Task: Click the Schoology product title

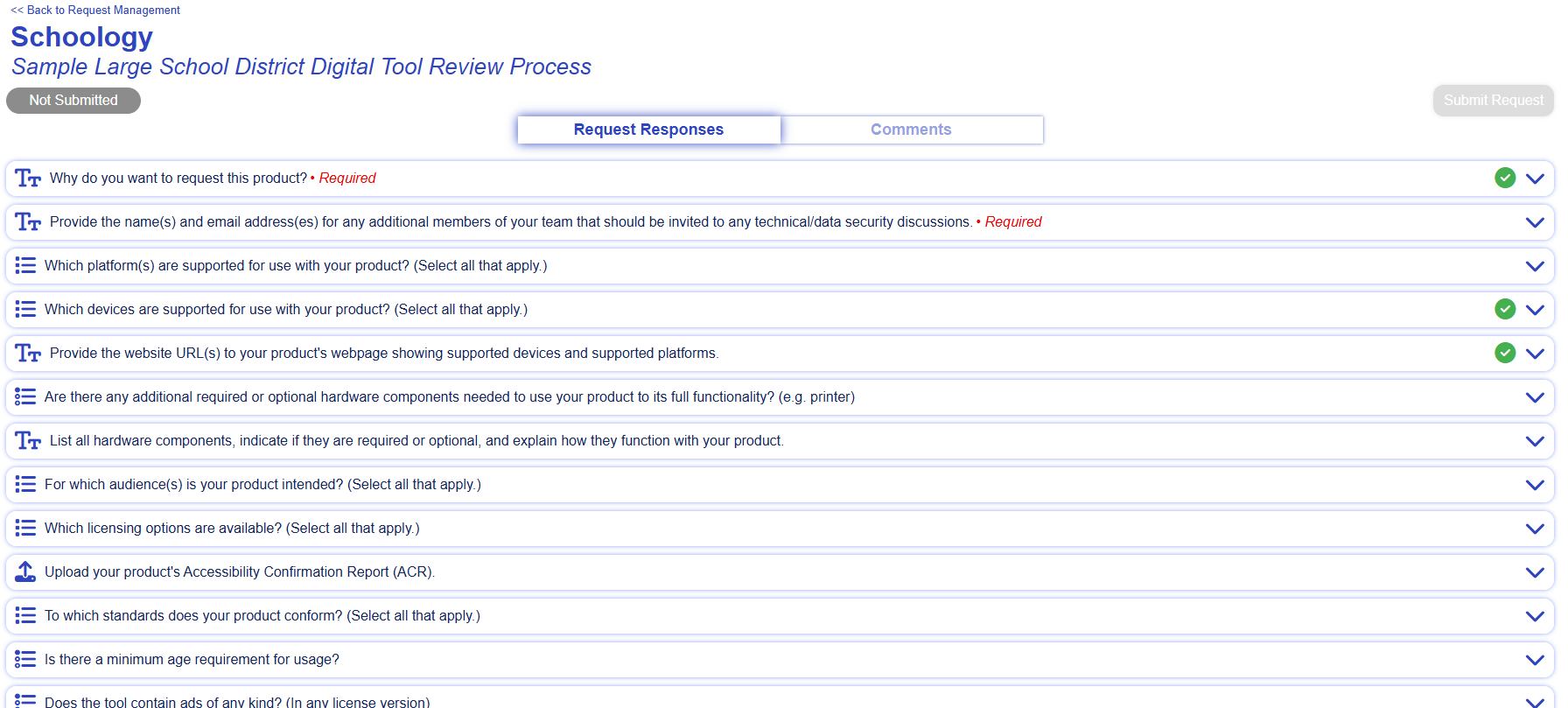Action: point(81,37)
